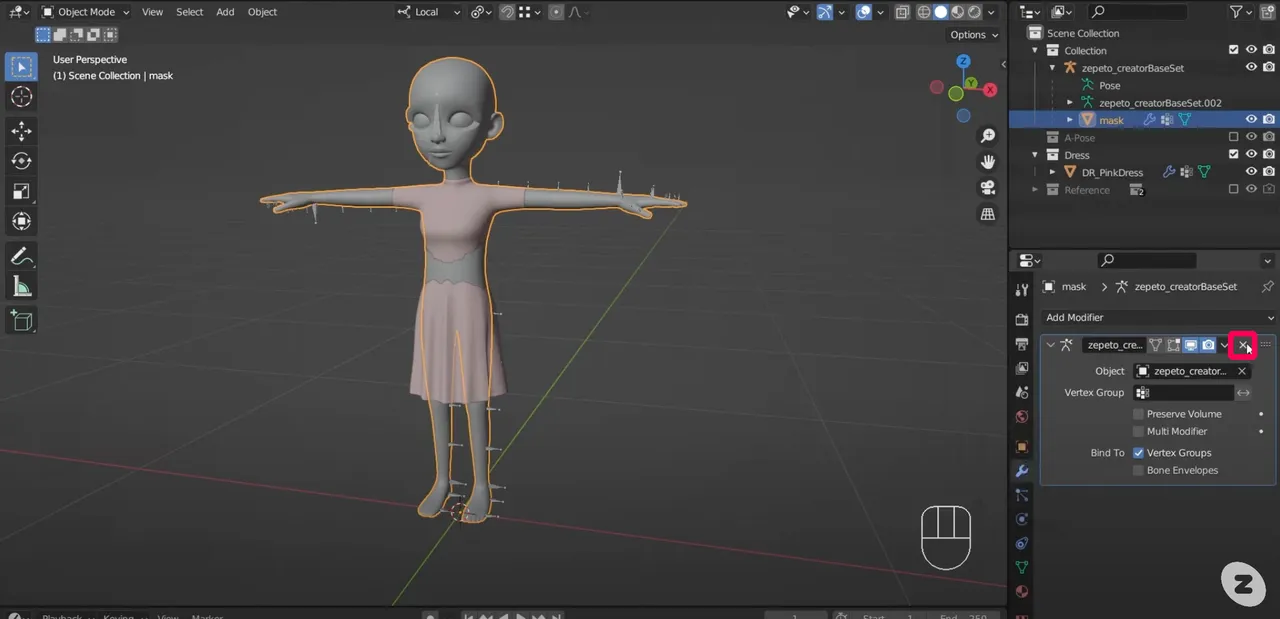Screen dimensions: 1280x619
Task: Click the Vertex Group input field
Action: pos(1183,393)
